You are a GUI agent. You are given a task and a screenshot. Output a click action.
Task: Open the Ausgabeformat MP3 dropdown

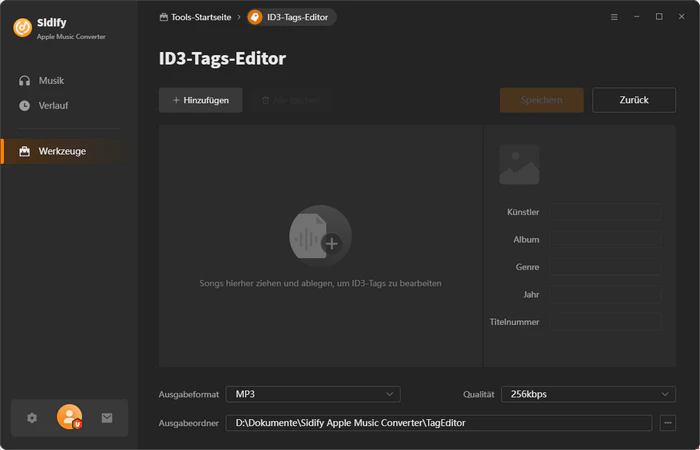pos(313,394)
